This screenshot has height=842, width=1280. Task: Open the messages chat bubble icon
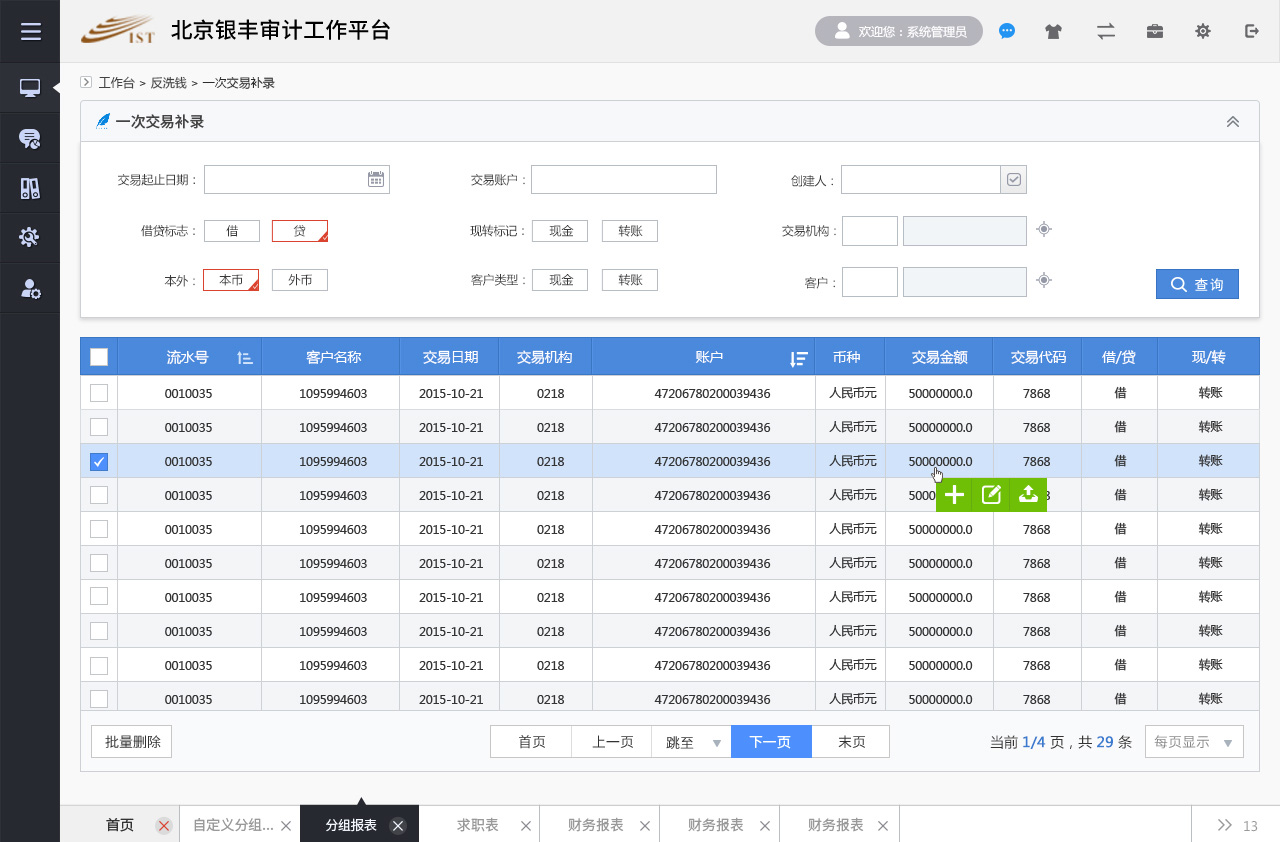click(1007, 31)
